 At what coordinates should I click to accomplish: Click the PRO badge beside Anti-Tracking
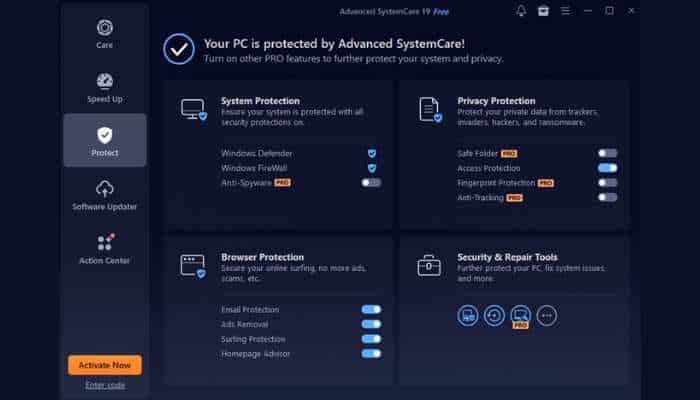[x=514, y=198]
